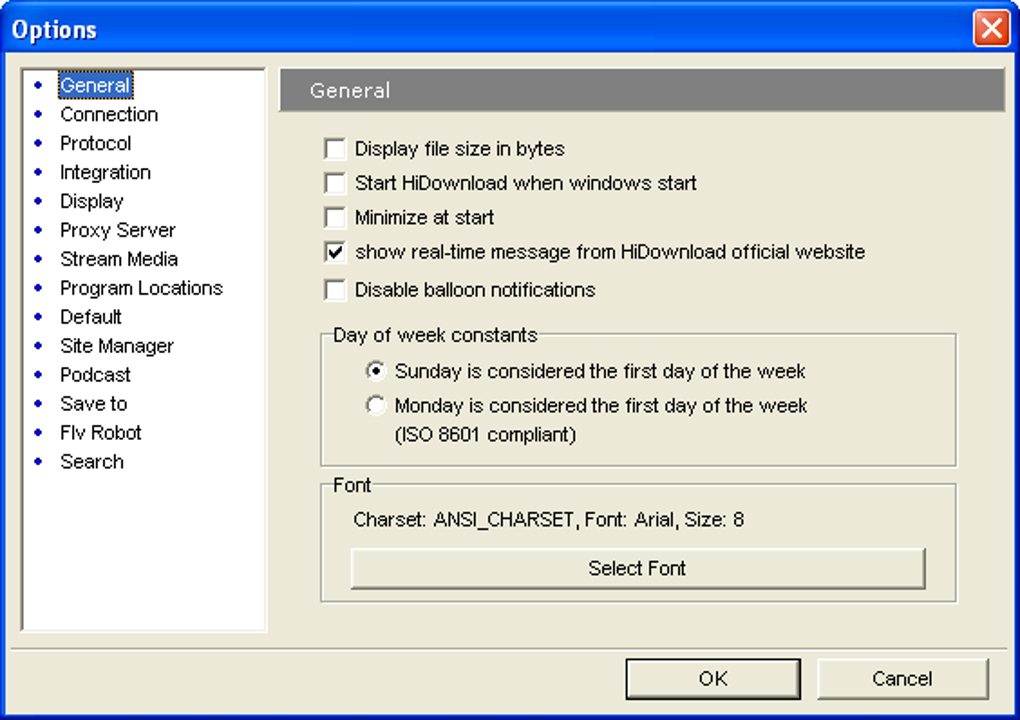Image resolution: width=1020 pixels, height=720 pixels.
Task: Open Stream Media settings
Action: click(118, 260)
